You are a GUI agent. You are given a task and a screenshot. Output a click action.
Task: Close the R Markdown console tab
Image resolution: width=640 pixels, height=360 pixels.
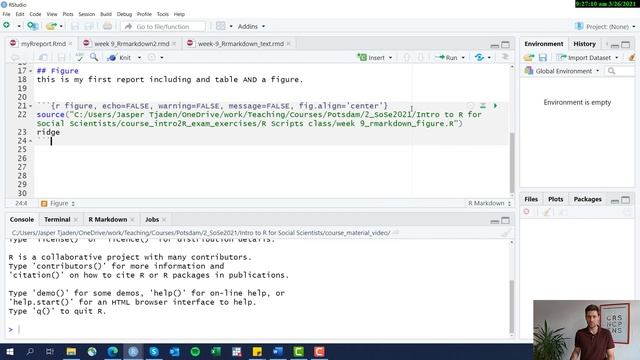[x=132, y=220]
